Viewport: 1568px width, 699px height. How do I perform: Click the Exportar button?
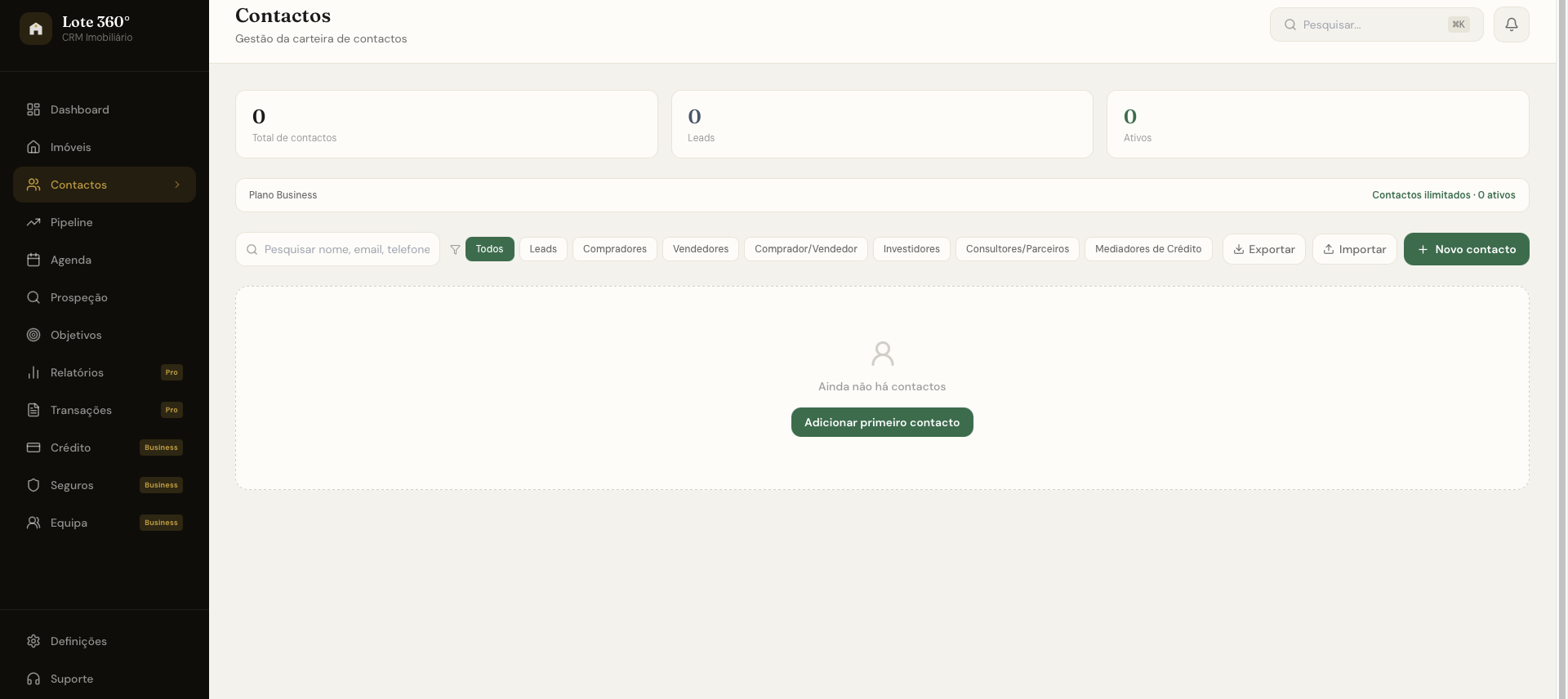click(x=1264, y=249)
